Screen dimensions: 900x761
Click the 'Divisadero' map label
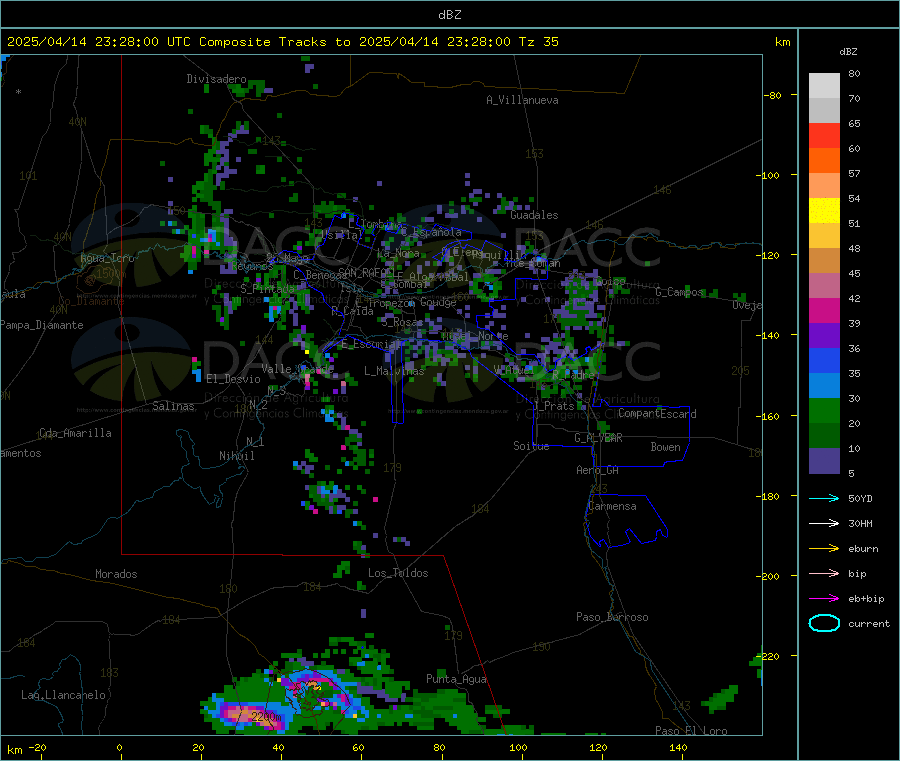[216, 79]
